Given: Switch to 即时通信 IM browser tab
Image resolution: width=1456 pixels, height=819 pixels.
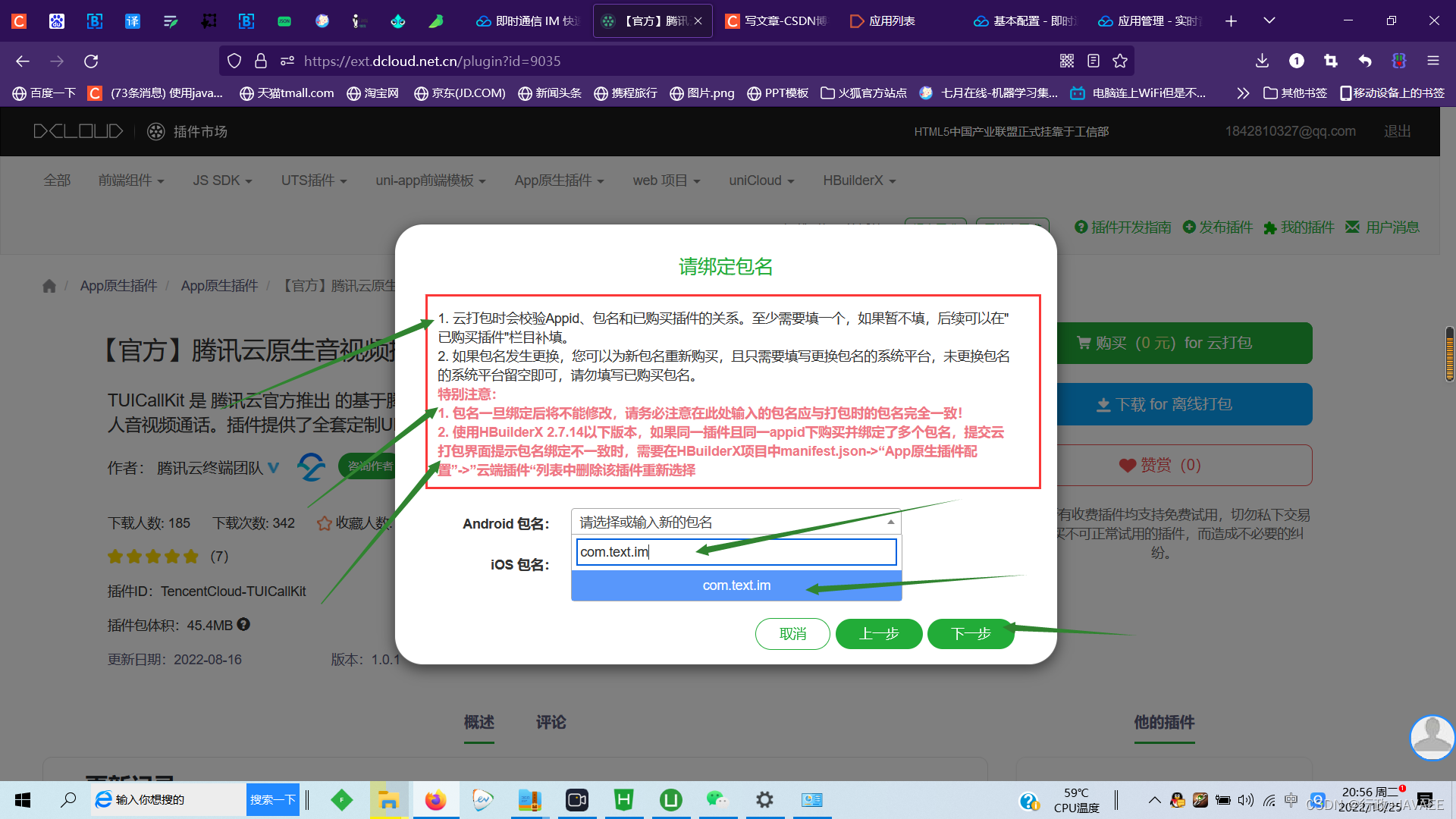Looking at the screenshot, I should tap(528, 21).
